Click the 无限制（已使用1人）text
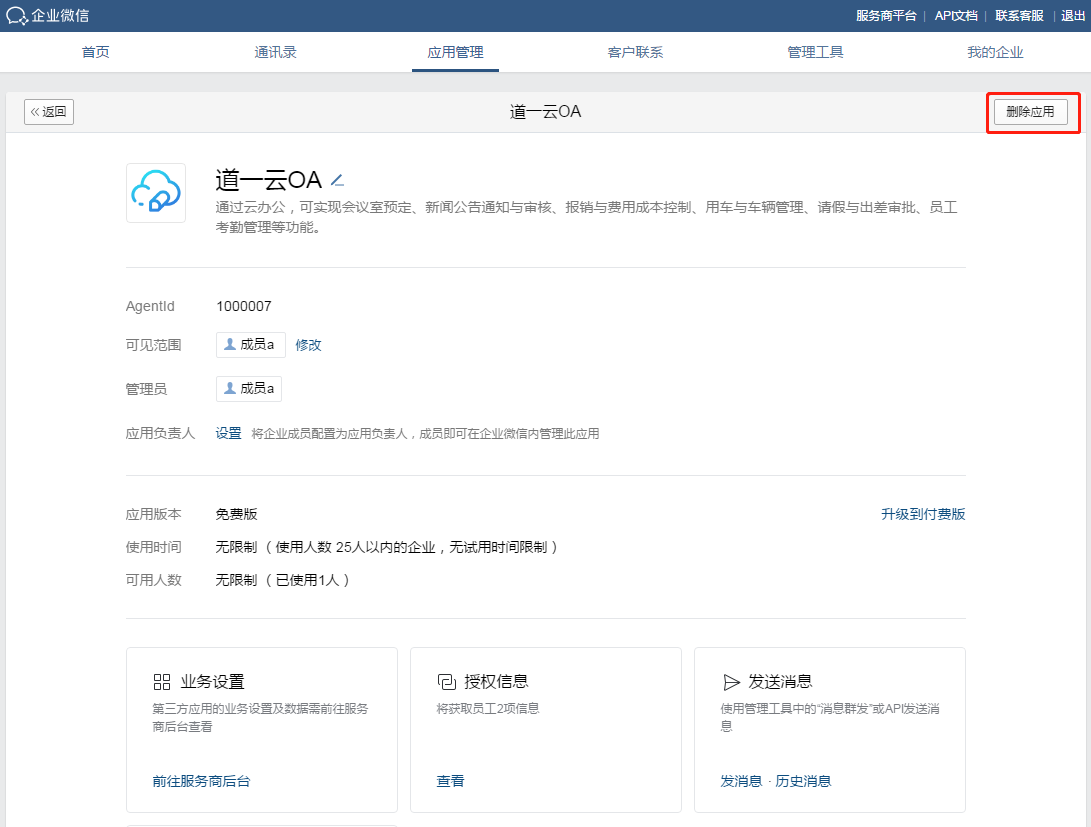Viewport: 1091px width, 827px height. [x=282, y=580]
